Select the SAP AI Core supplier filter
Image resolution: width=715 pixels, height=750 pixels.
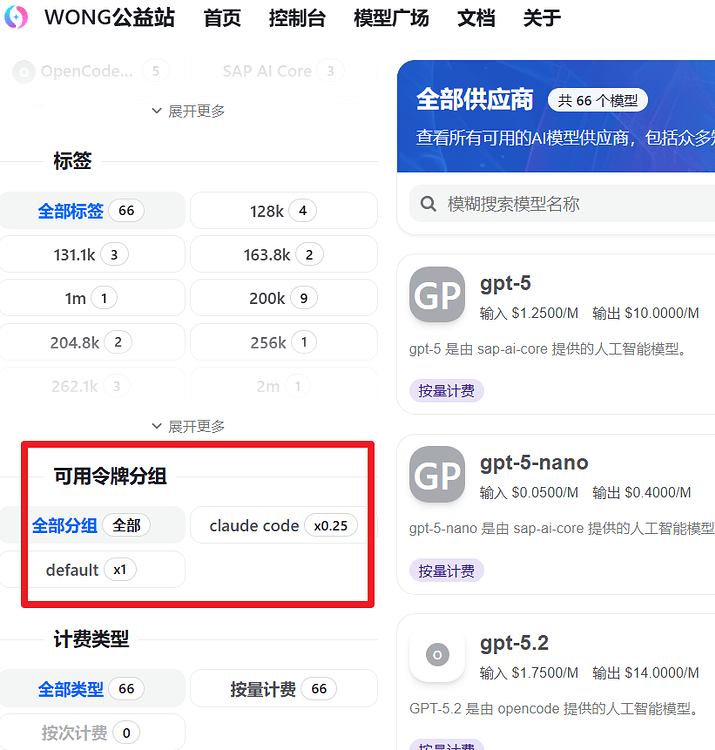tap(284, 71)
